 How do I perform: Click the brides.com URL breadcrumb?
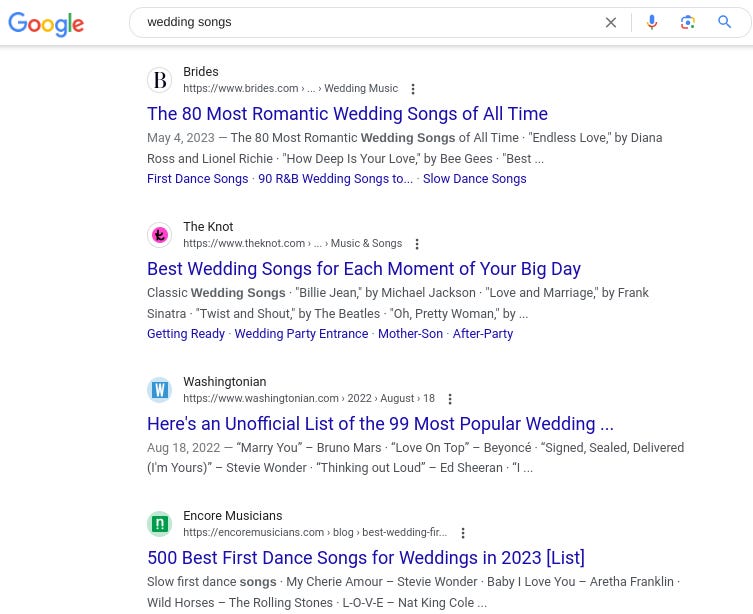tap(291, 88)
